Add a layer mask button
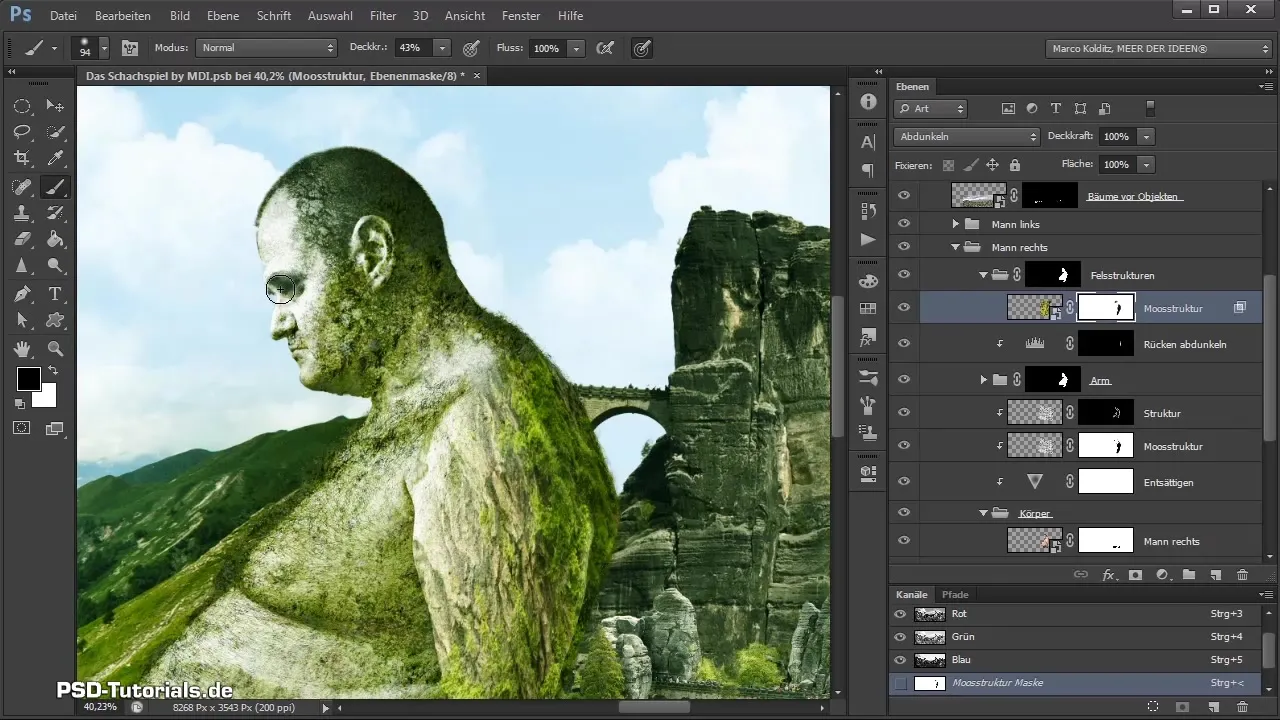Viewport: 1280px width, 720px height. tap(1135, 575)
